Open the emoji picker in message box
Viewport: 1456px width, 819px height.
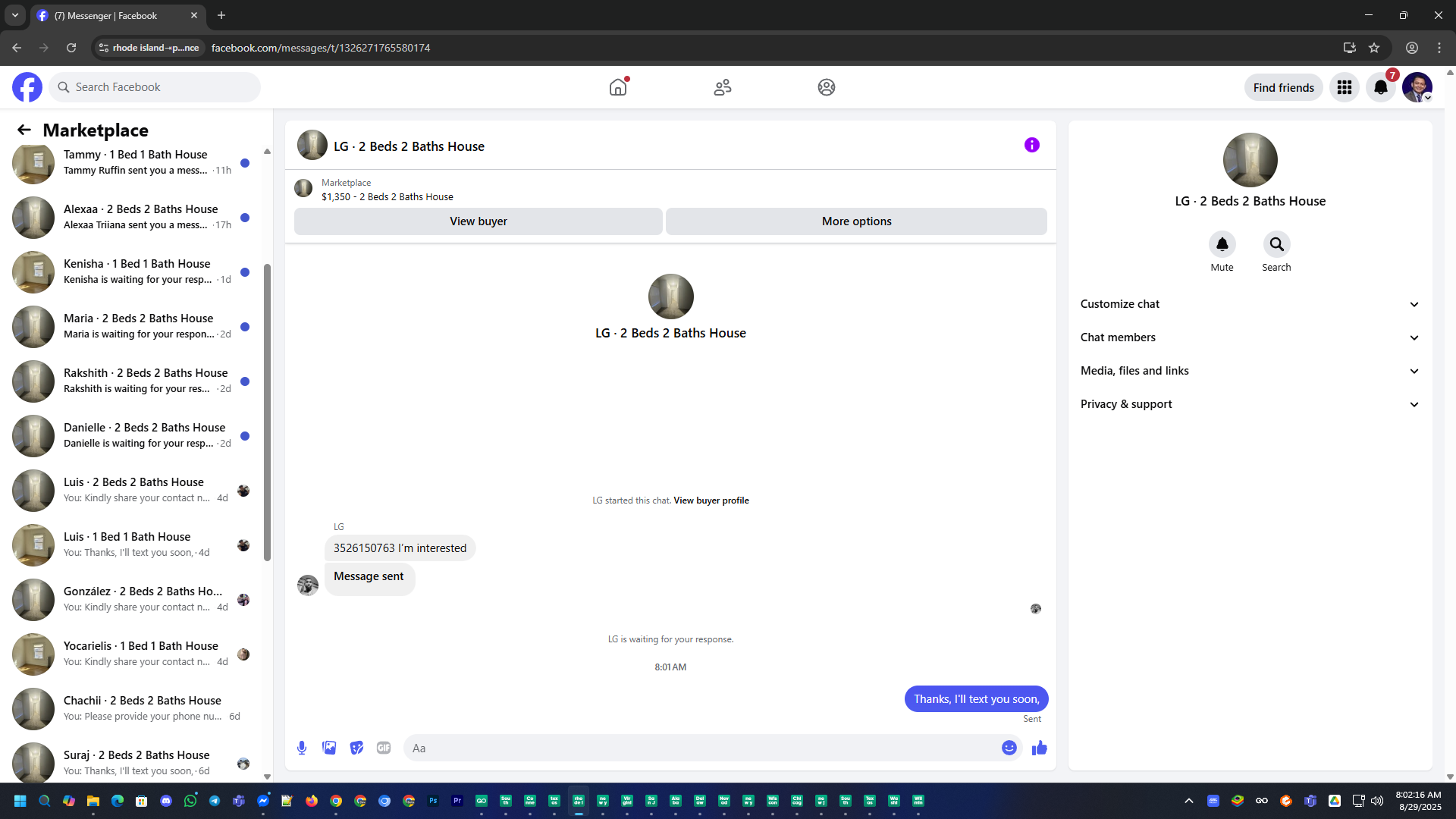click(x=1009, y=748)
